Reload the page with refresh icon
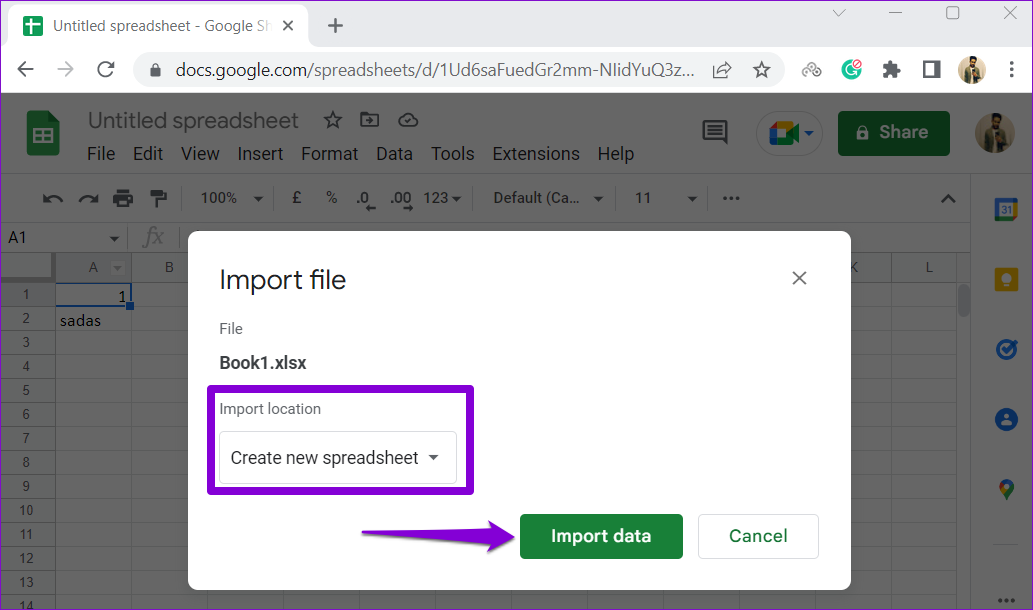 (105, 69)
